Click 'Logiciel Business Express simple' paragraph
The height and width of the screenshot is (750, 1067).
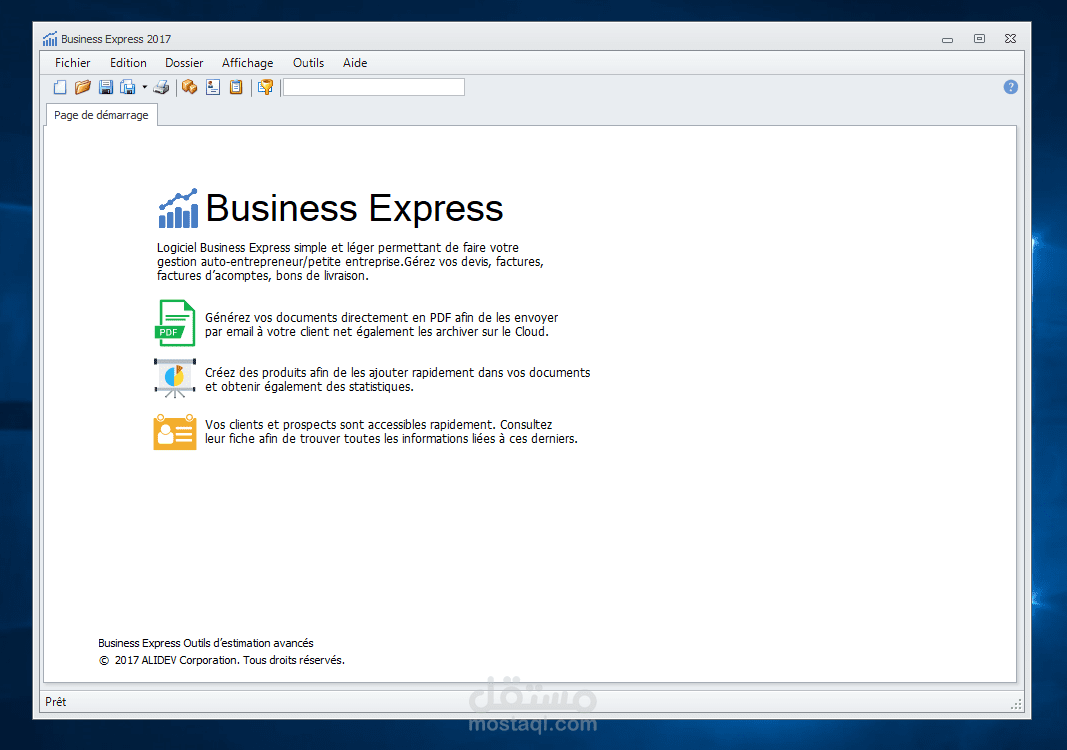350,261
